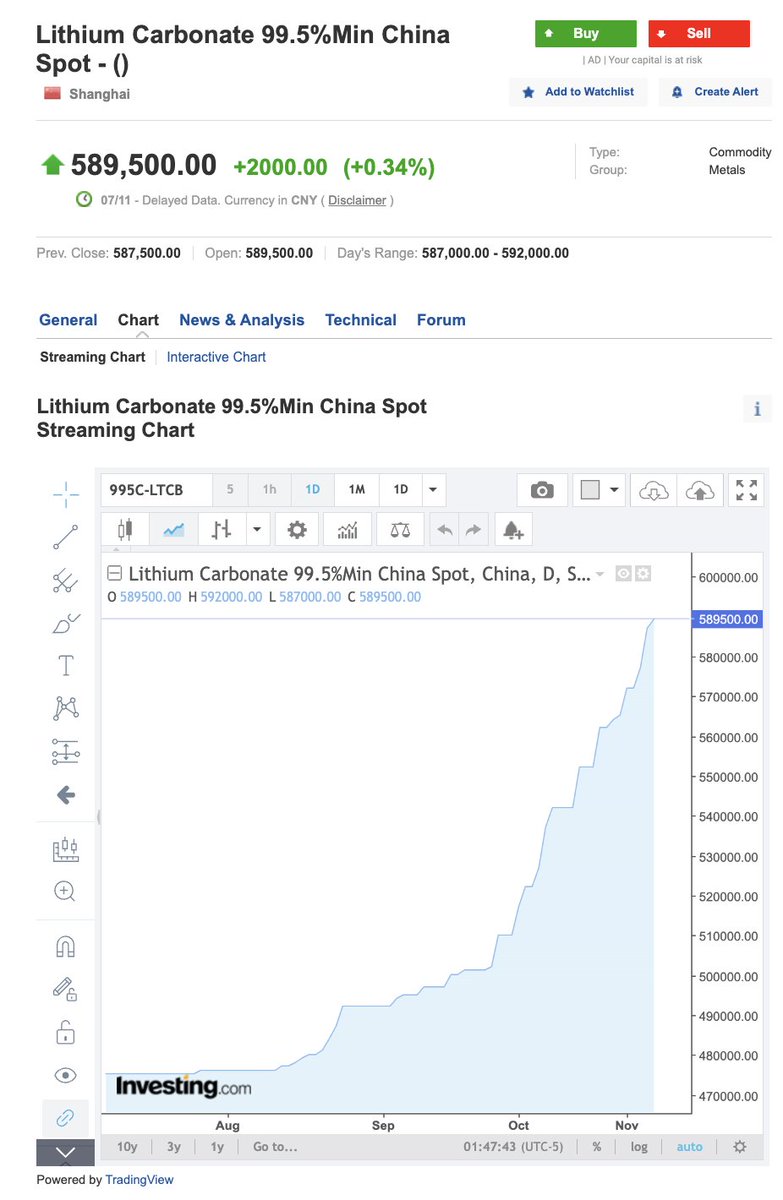Click the red Sell button

click(x=699, y=34)
